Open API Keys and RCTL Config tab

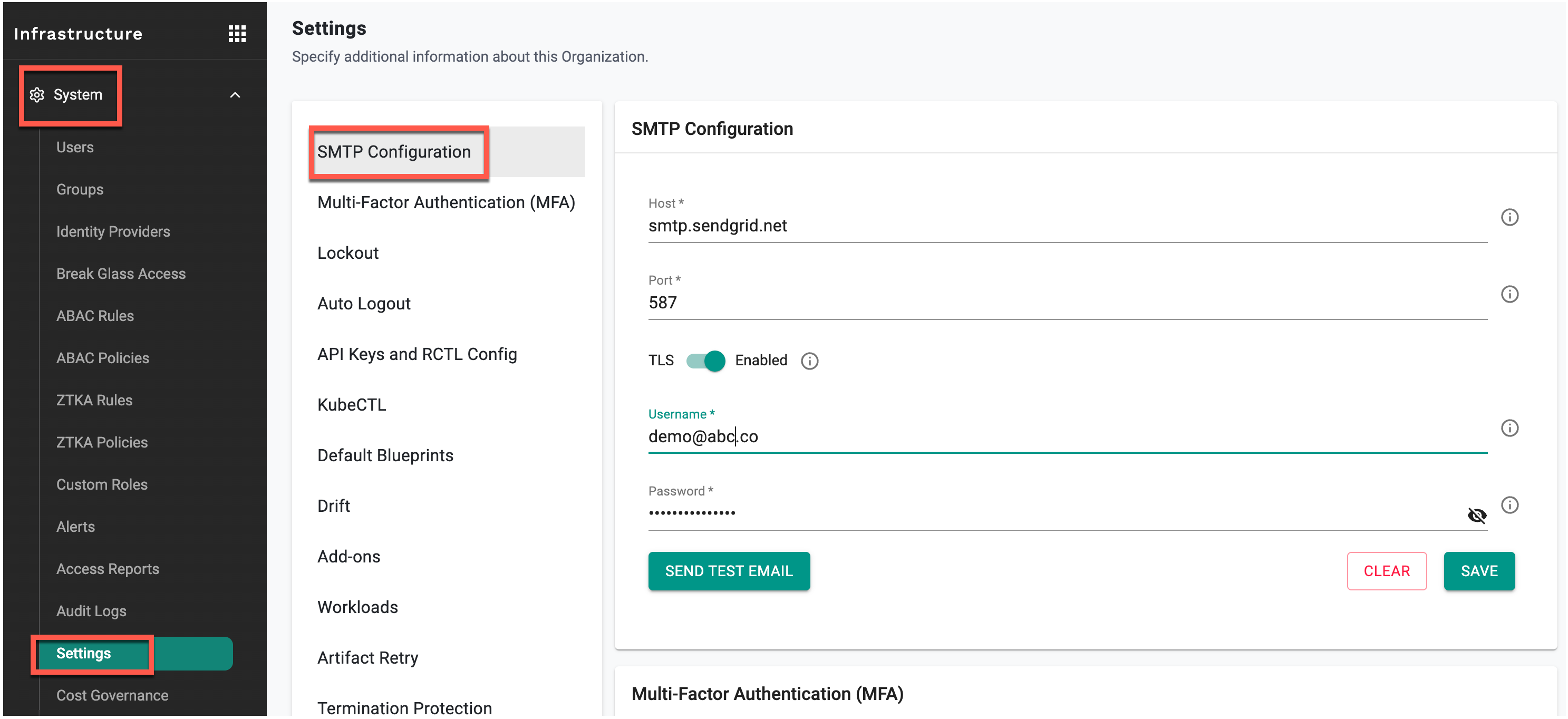(417, 354)
